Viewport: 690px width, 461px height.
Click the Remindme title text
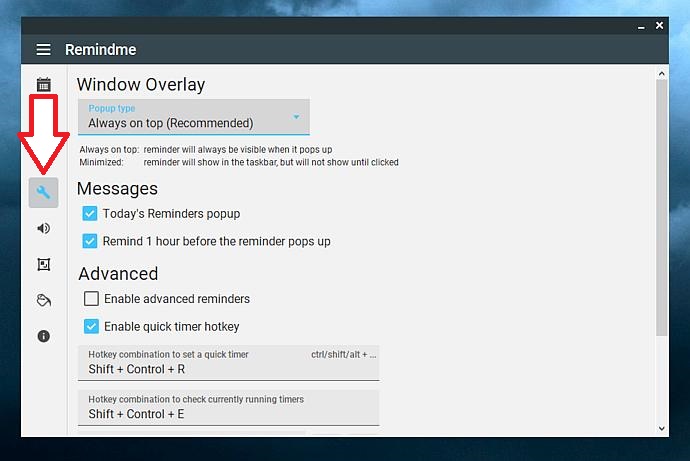(x=101, y=50)
